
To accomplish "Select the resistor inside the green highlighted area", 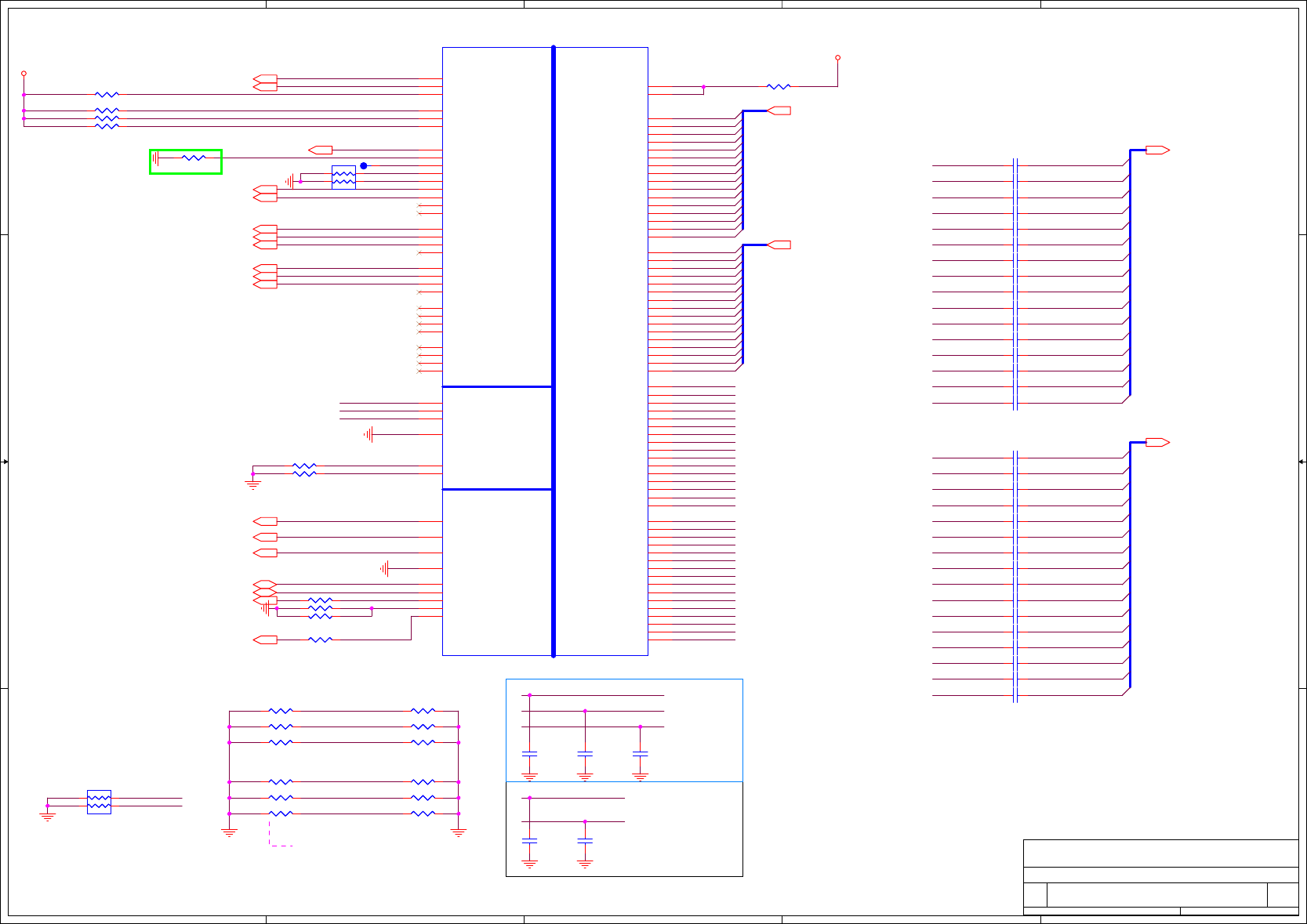I will [x=194, y=158].
